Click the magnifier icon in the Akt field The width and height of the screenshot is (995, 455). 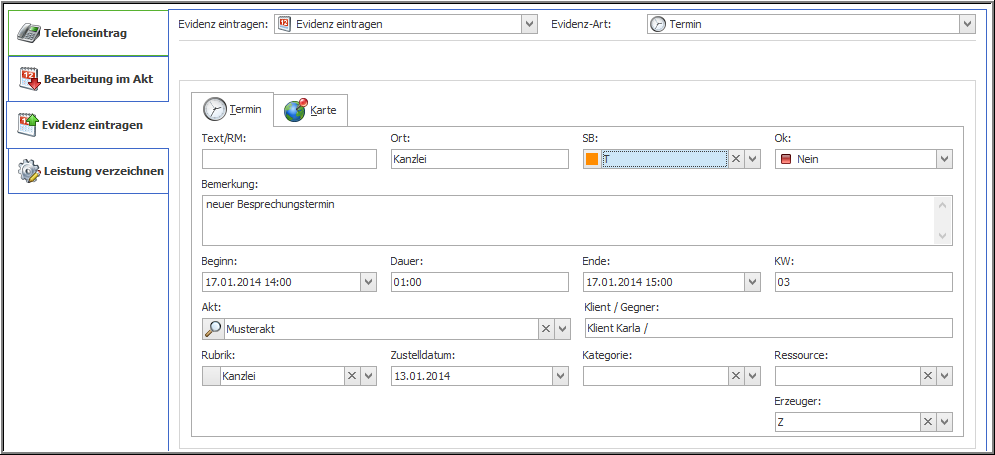point(213,329)
